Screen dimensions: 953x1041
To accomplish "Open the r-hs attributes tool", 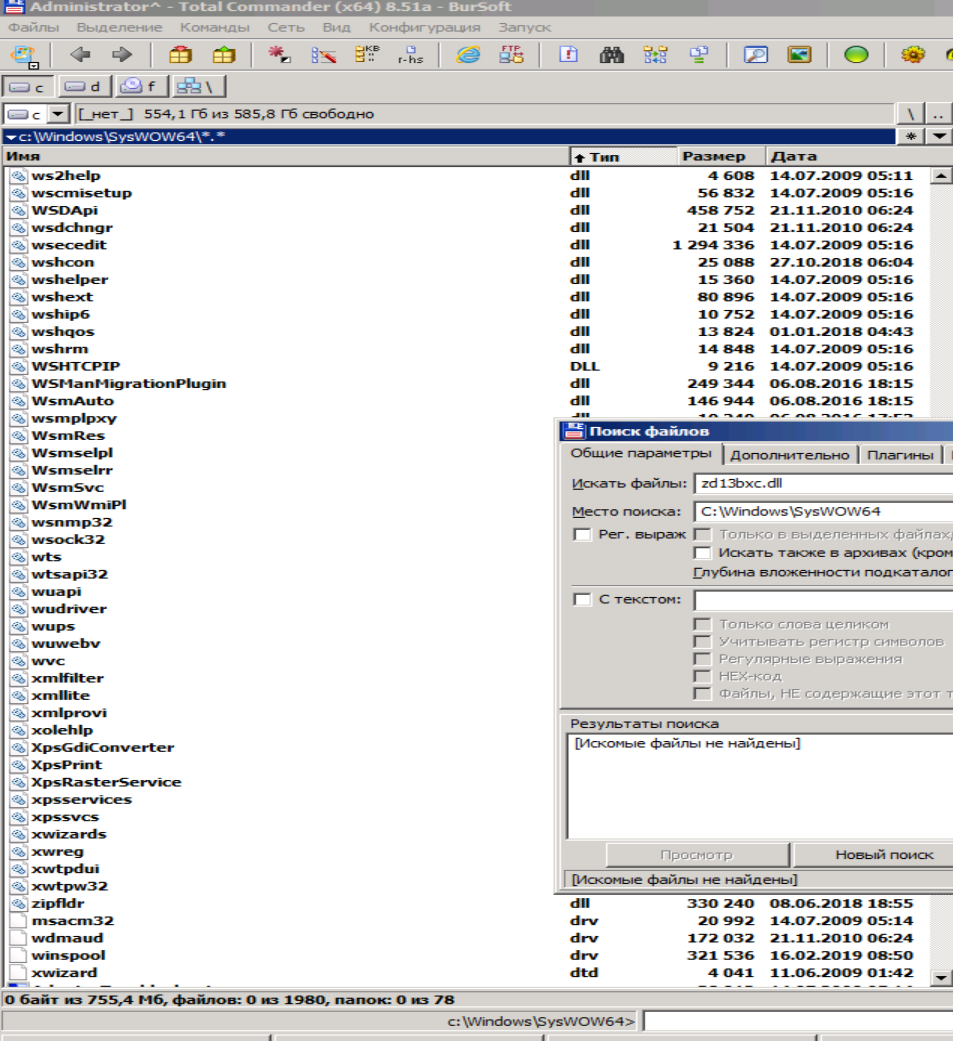I will coord(410,54).
